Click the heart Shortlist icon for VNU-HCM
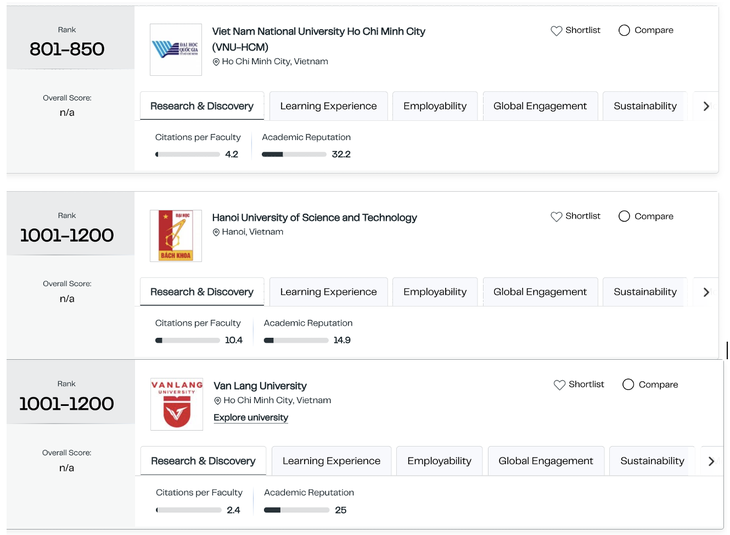This screenshot has width=730, height=535. 556,31
